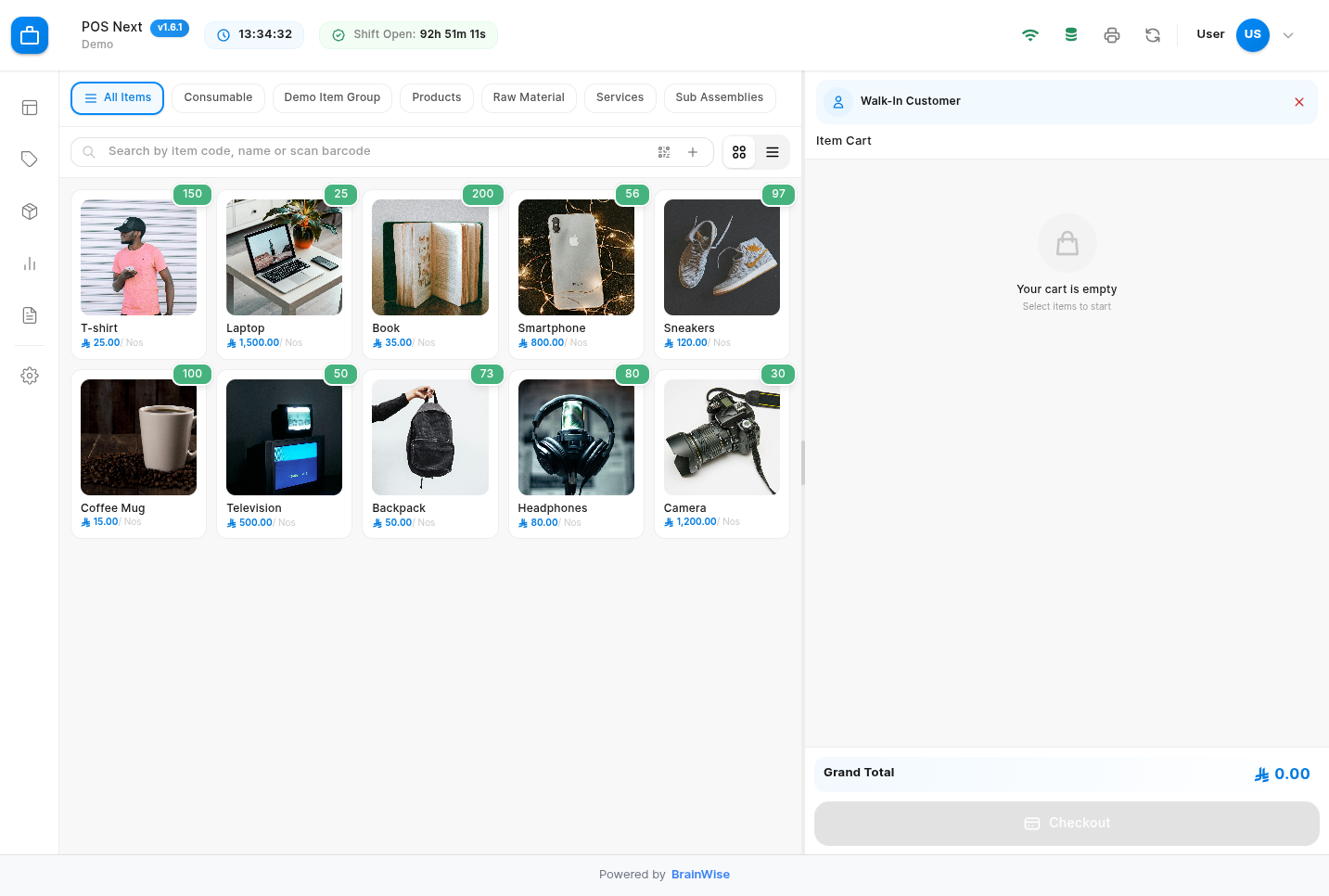Click the box package sidebar icon
The height and width of the screenshot is (896, 1329).
(x=30, y=211)
